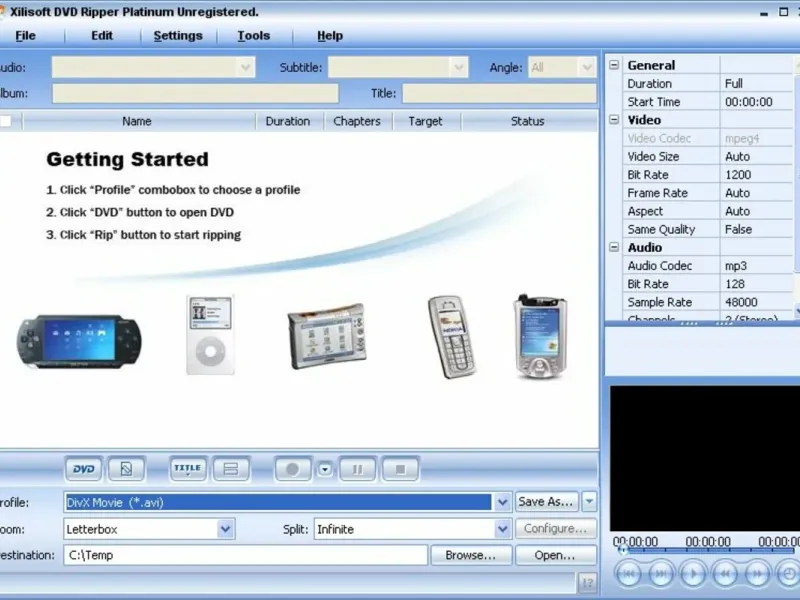Click into the Album text field
This screenshot has width=800, height=600.
click(x=195, y=93)
